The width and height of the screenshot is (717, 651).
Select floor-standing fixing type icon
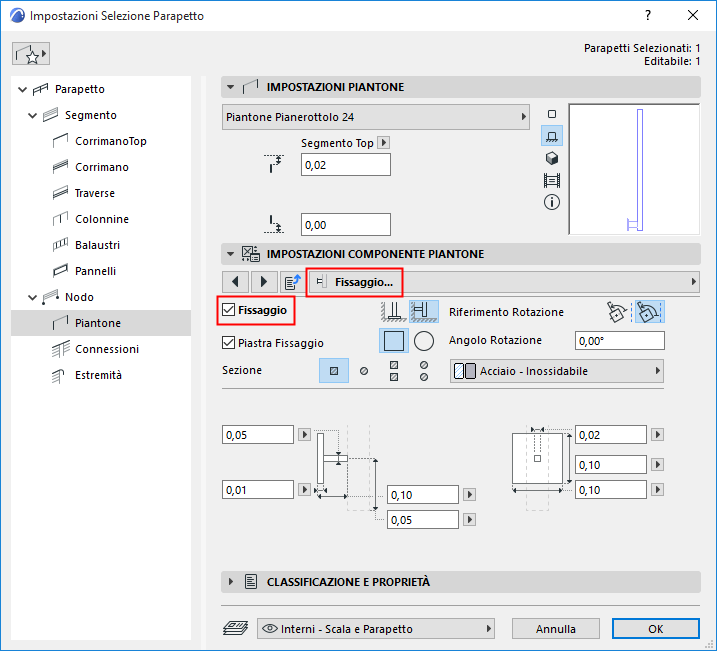pyautogui.click(x=393, y=311)
